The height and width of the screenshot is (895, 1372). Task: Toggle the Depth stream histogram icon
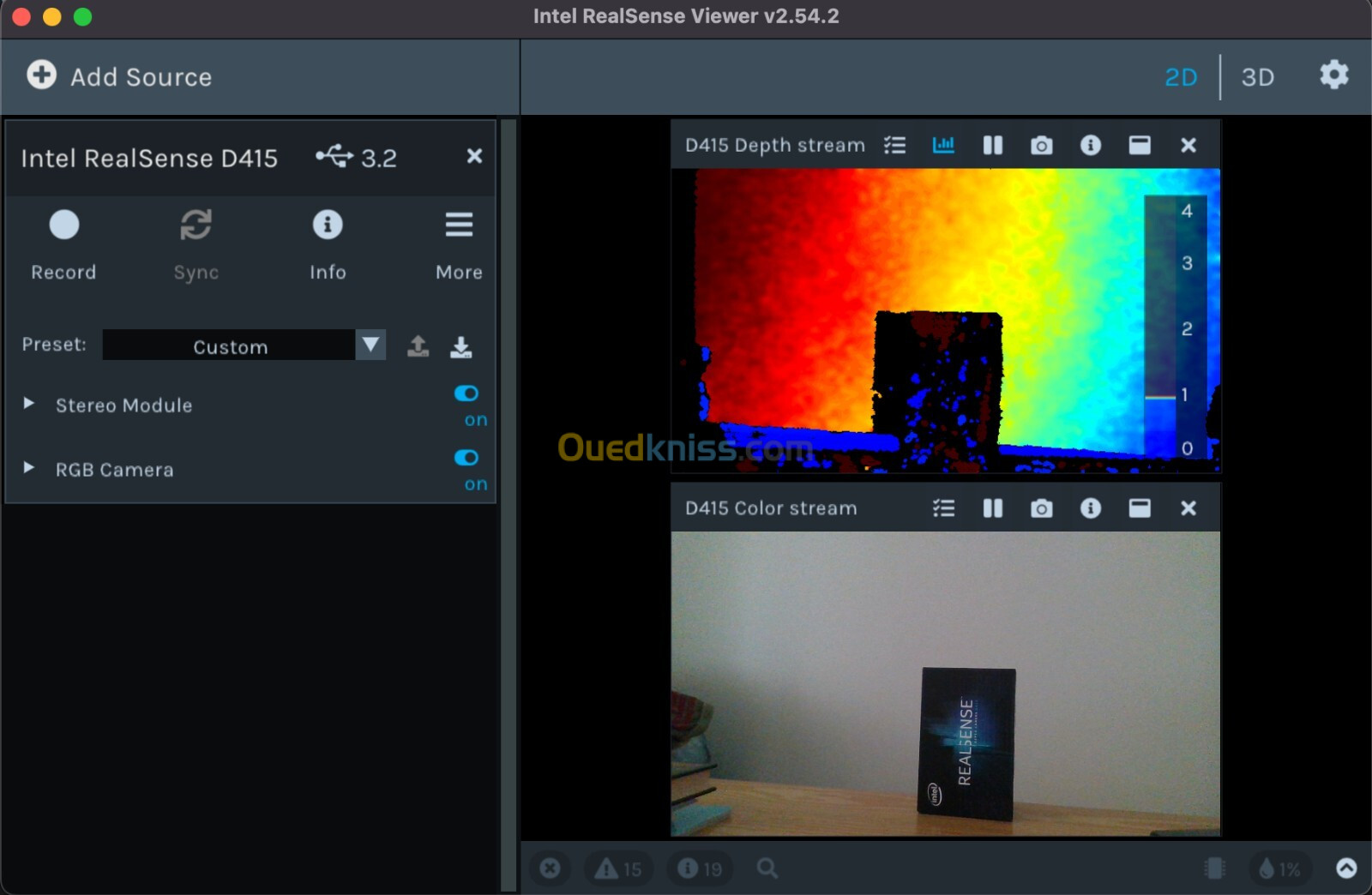[943, 145]
